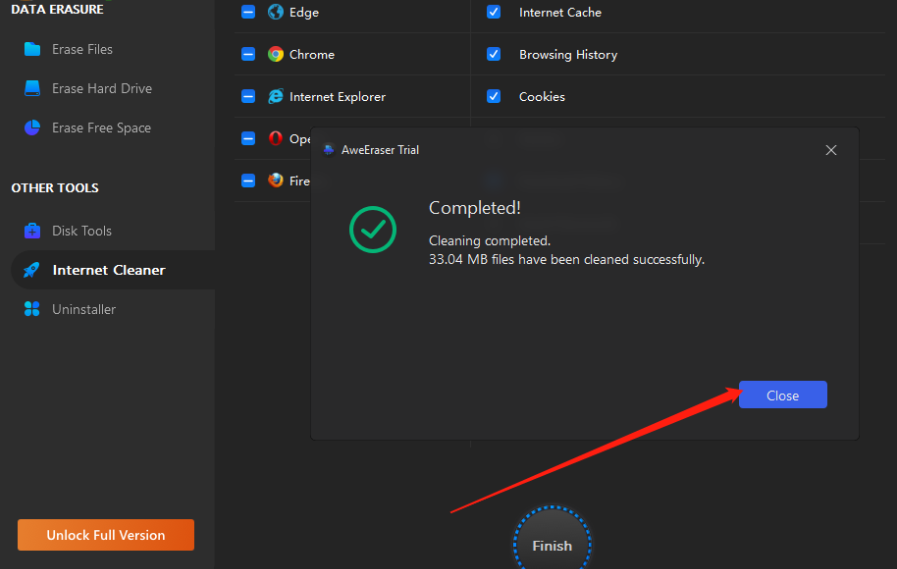897x569 pixels.
Task: Click the Internet Explorer icon
Action: click(x=276, y=96)
